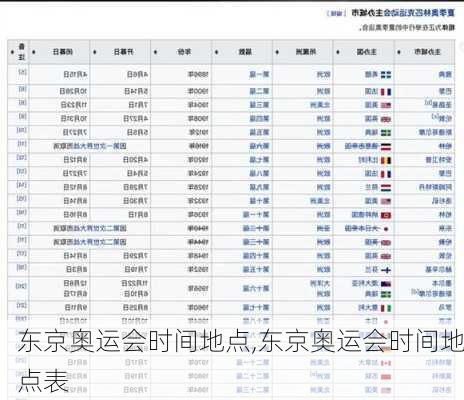Click Netherlands flag in the 第九届 row

pos(386,188)
